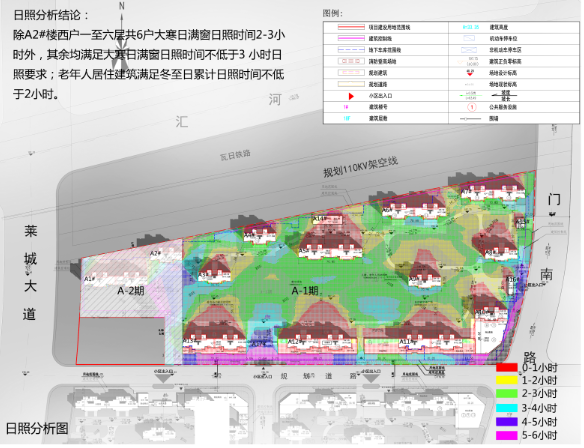Screen dimensions: 584x448
Task: Click the non-motor vehicle parking area symbol
Action: tap(469, 50)
